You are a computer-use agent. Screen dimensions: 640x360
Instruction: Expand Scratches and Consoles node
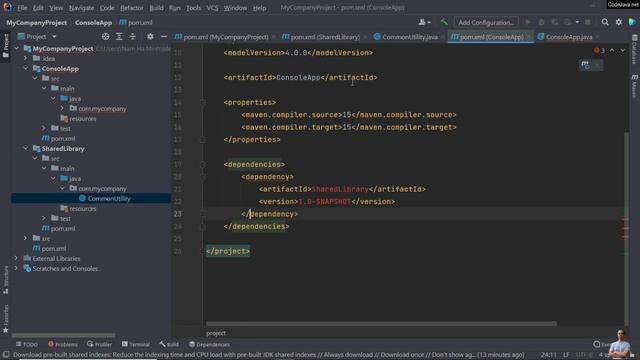[x=16, y=269]
